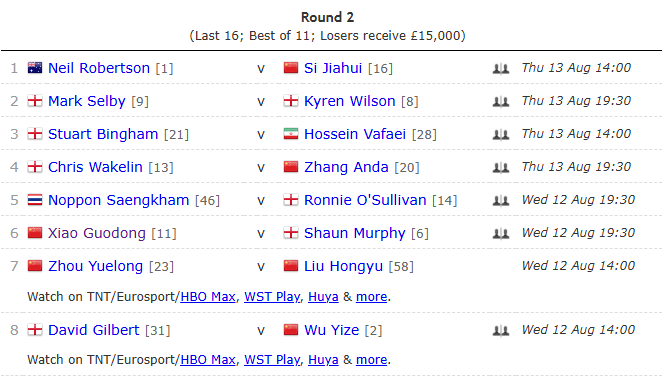Viewport: 667px width, 379px height.
Task: Open WST Play link under match 7
Action: 272,297
